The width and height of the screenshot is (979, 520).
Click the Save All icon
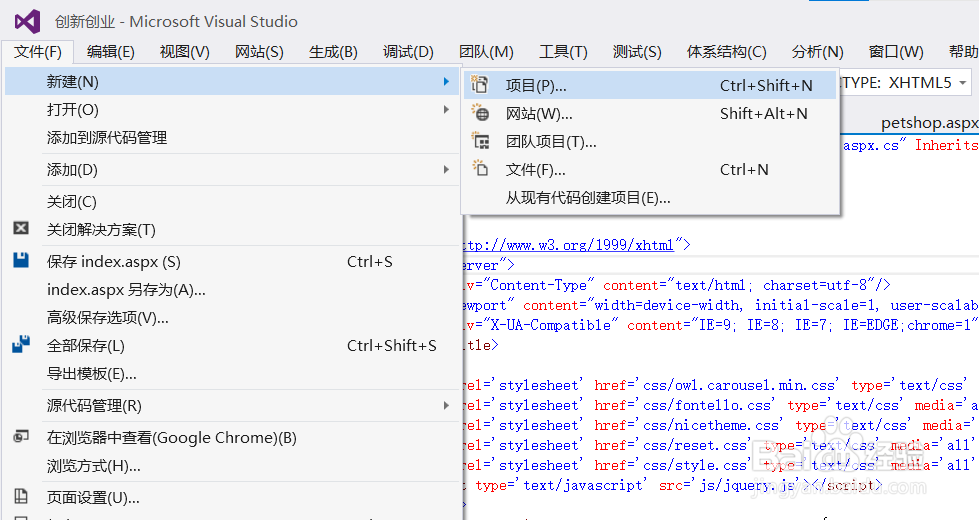click(x=21, y=345)
